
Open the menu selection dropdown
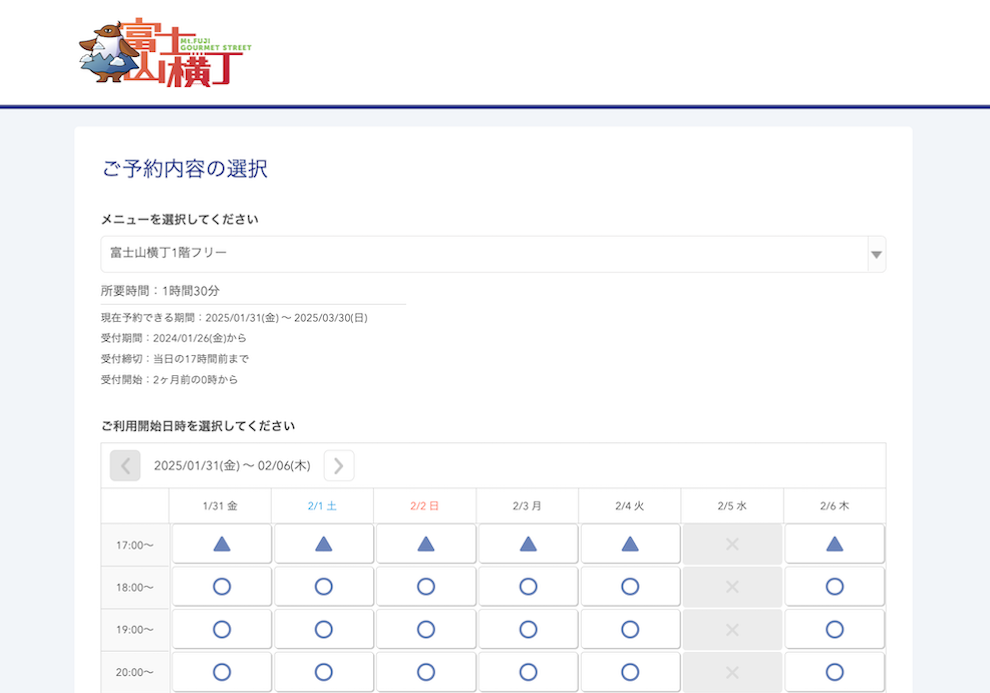484,254
